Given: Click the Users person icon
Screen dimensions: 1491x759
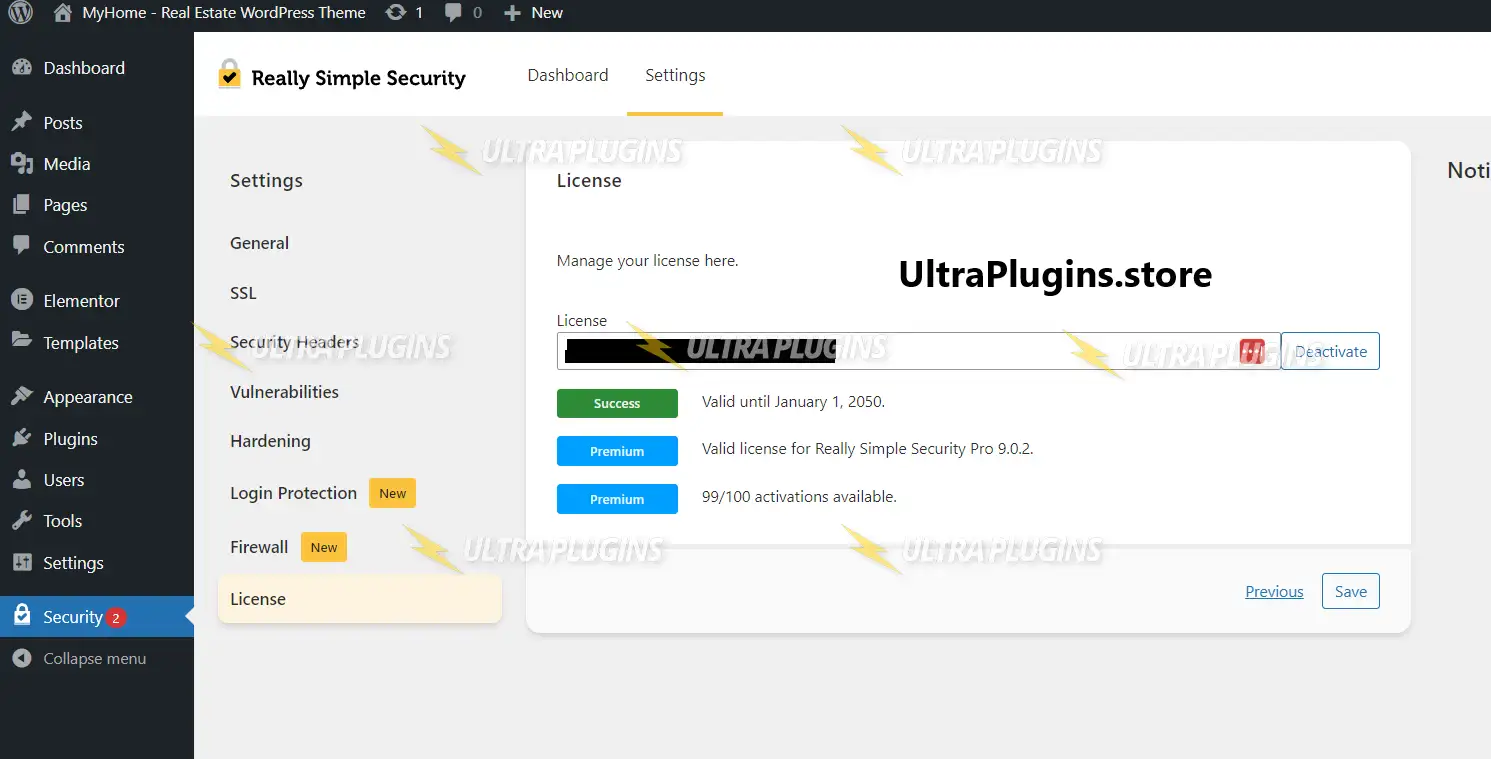Looking at the screenshot, I should [22, 480].
